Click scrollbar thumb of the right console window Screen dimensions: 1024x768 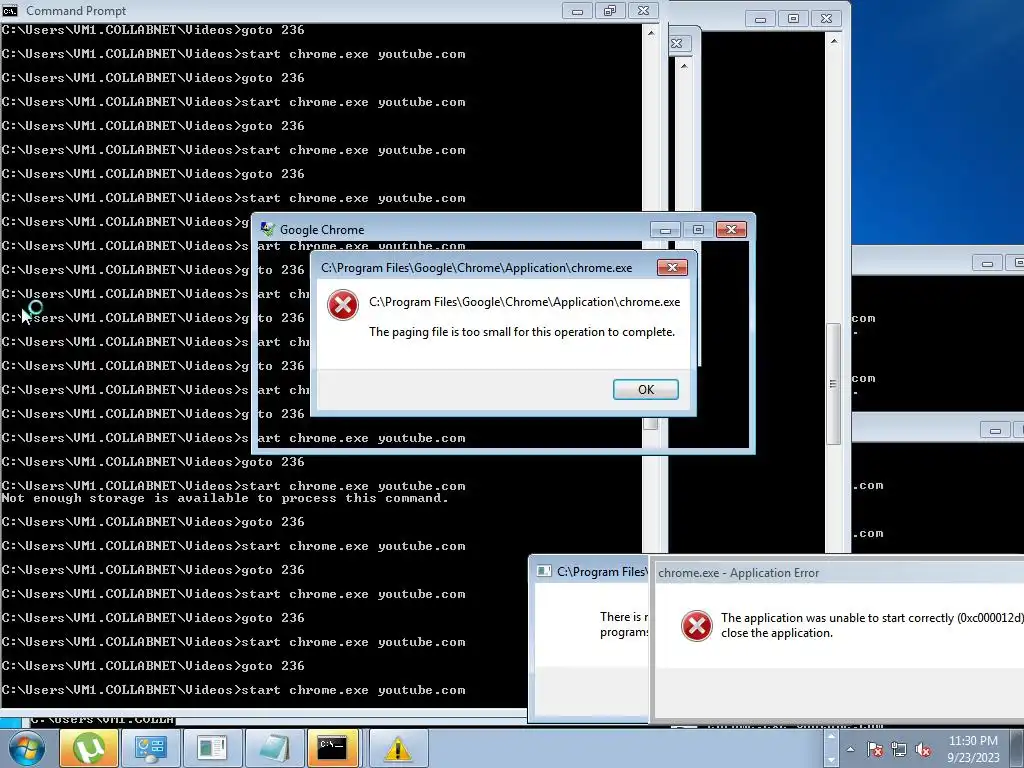[x=833, y=384]
